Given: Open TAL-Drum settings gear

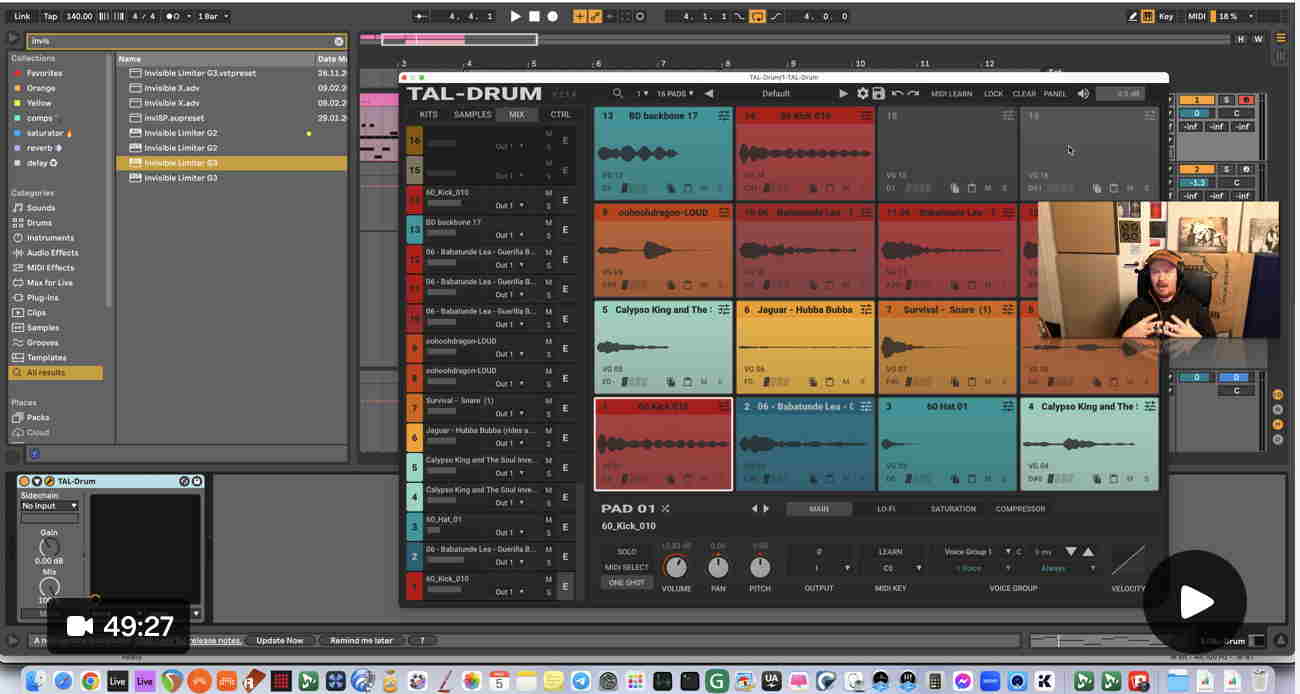Looking at the screenshot, I should (862, 94).
